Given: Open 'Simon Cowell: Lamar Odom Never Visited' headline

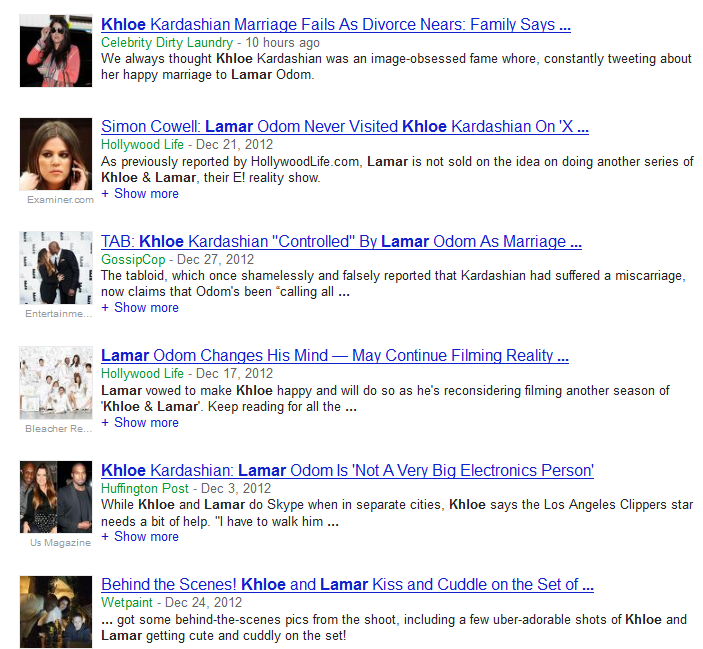Looking at the screenshot, I should click(345, 126).
